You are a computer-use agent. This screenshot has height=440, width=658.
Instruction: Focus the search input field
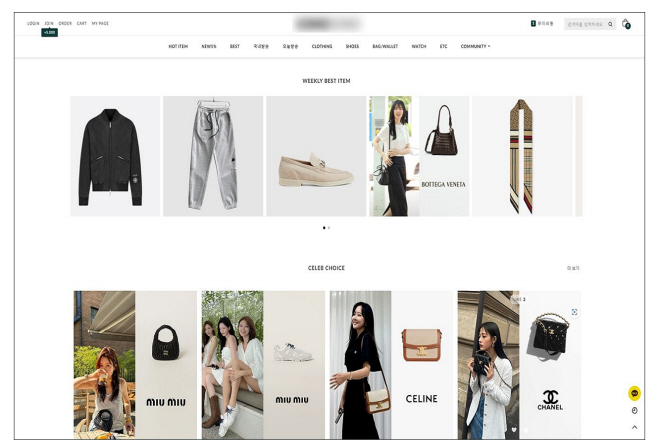[585, 23]
